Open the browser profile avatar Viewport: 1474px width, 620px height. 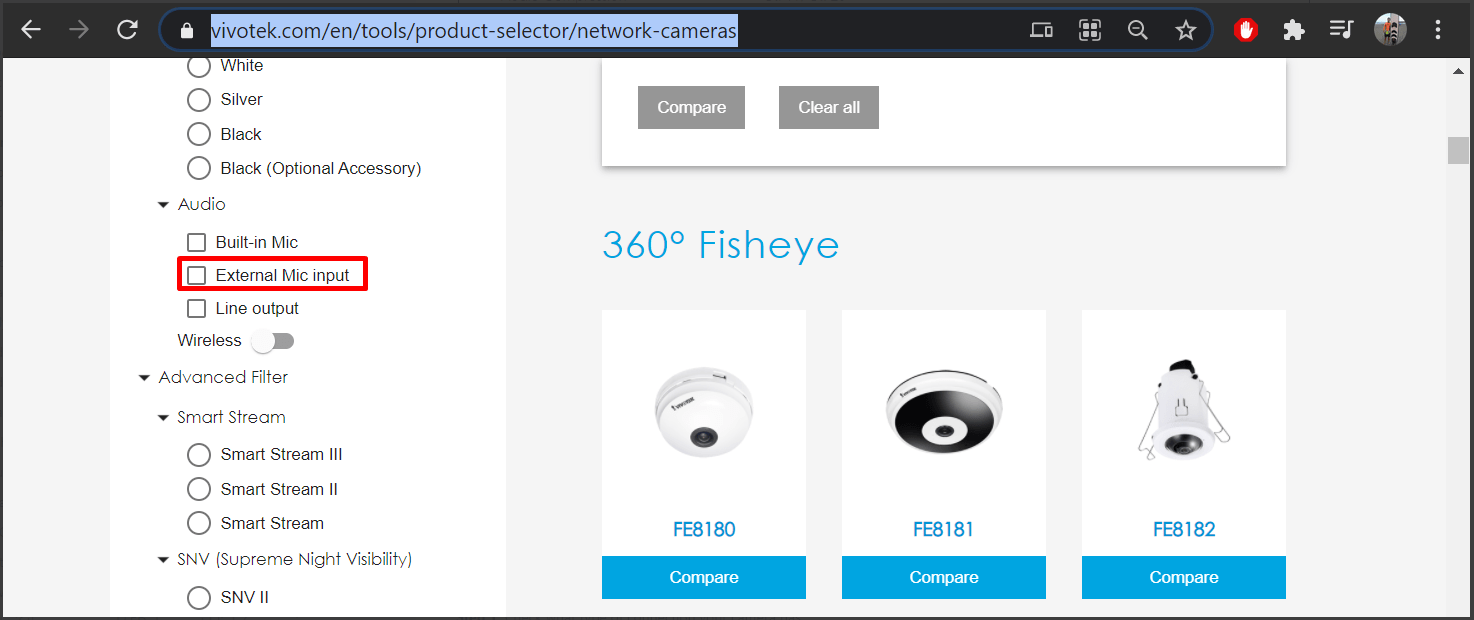[x=1390, y=29]
